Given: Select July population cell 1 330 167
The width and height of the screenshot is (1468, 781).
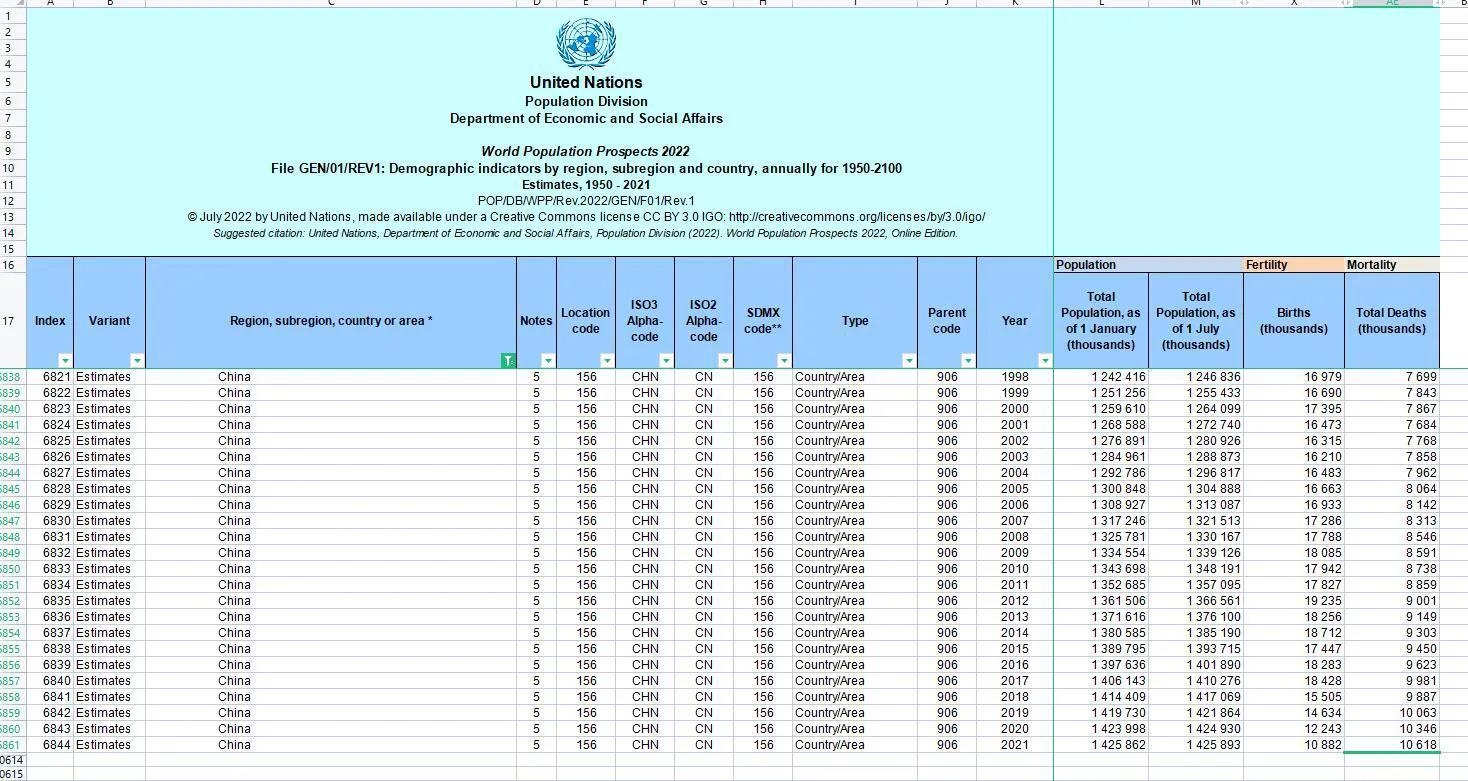Looking at the screenshot, I should click(x=1196, y=537).
